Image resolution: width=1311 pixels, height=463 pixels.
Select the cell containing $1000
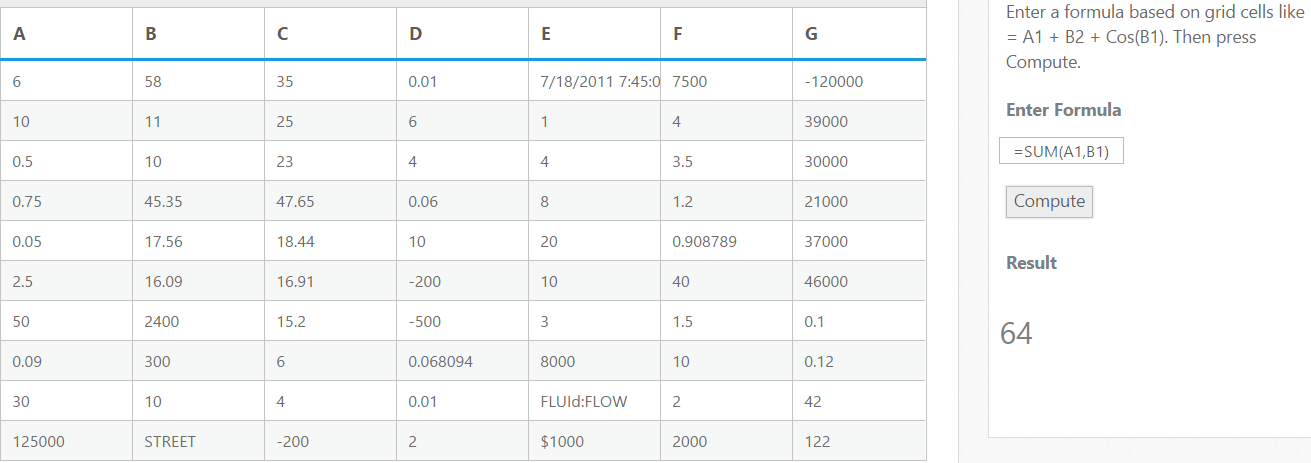pyautogui.click(x=594, y=441)
